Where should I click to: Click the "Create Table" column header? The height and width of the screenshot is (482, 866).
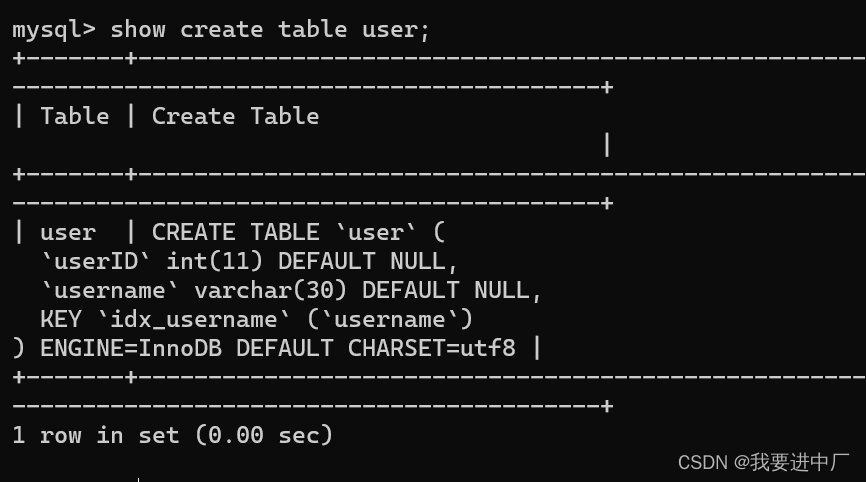click(x=235, y=116)
